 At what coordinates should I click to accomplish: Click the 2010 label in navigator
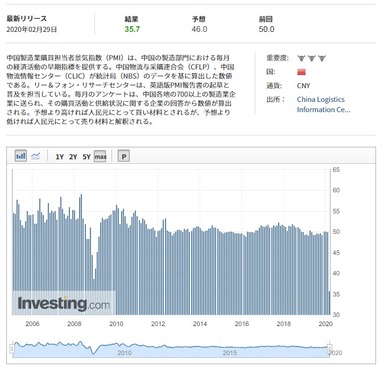(x=124, y=353)
